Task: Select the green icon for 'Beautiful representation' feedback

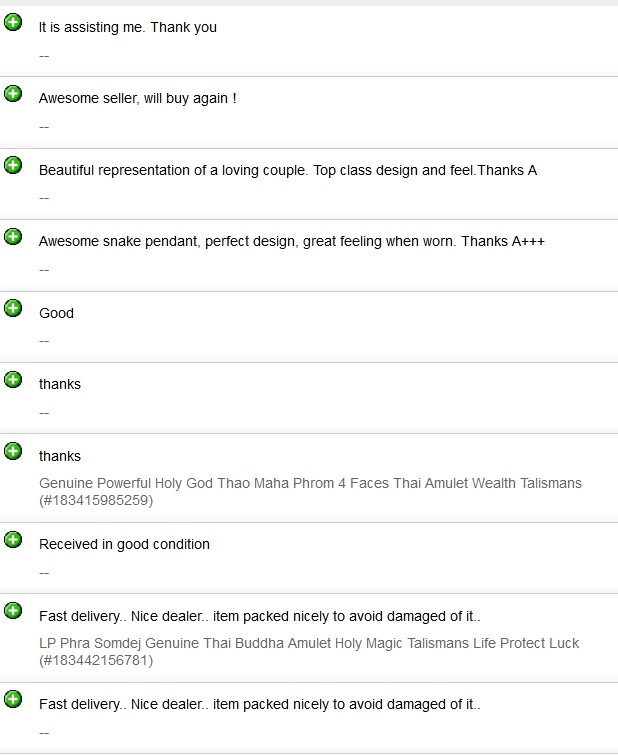Action: pyautogui.click(x=13, y=165)
